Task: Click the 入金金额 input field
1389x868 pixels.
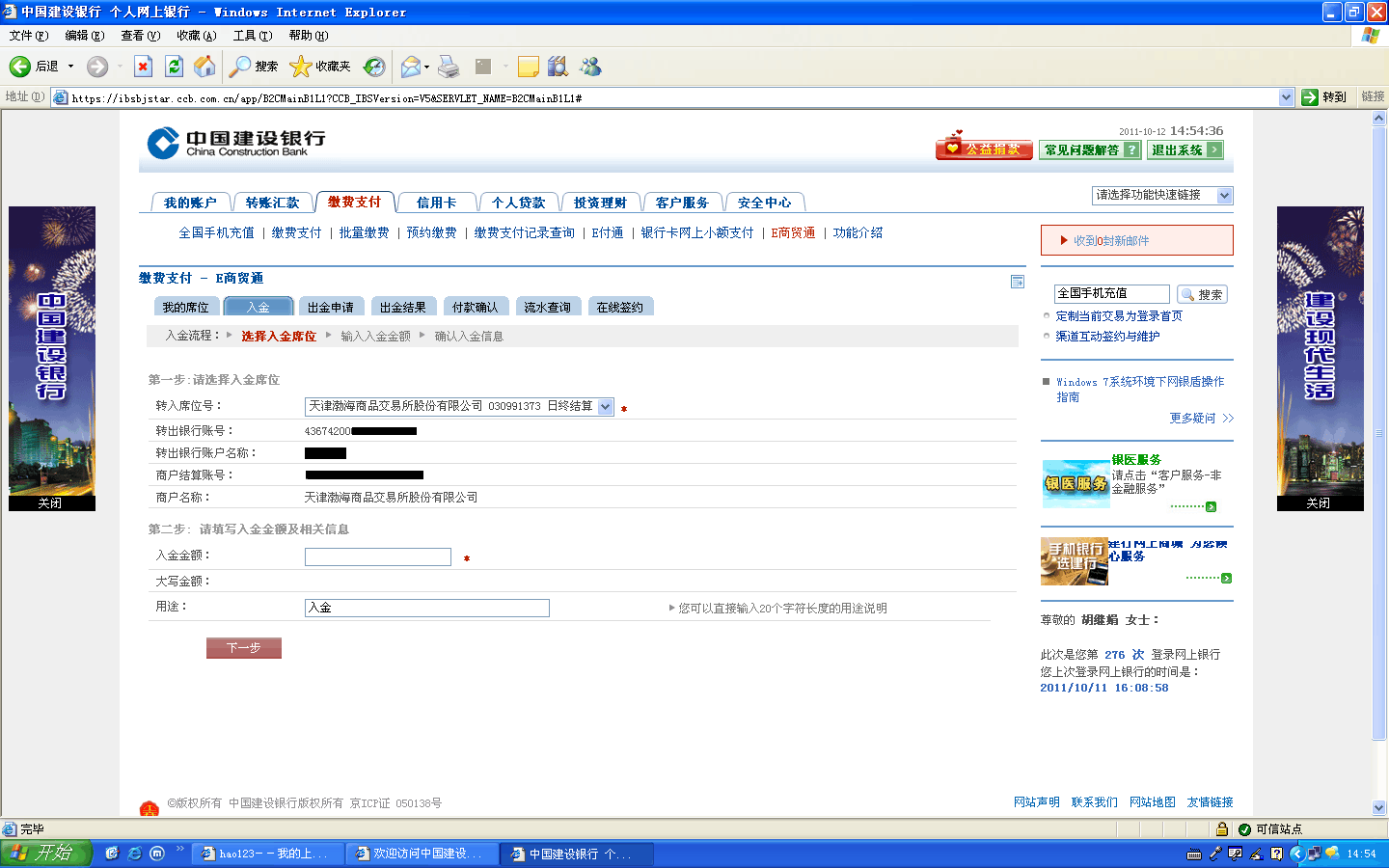Action: point(378,556)
